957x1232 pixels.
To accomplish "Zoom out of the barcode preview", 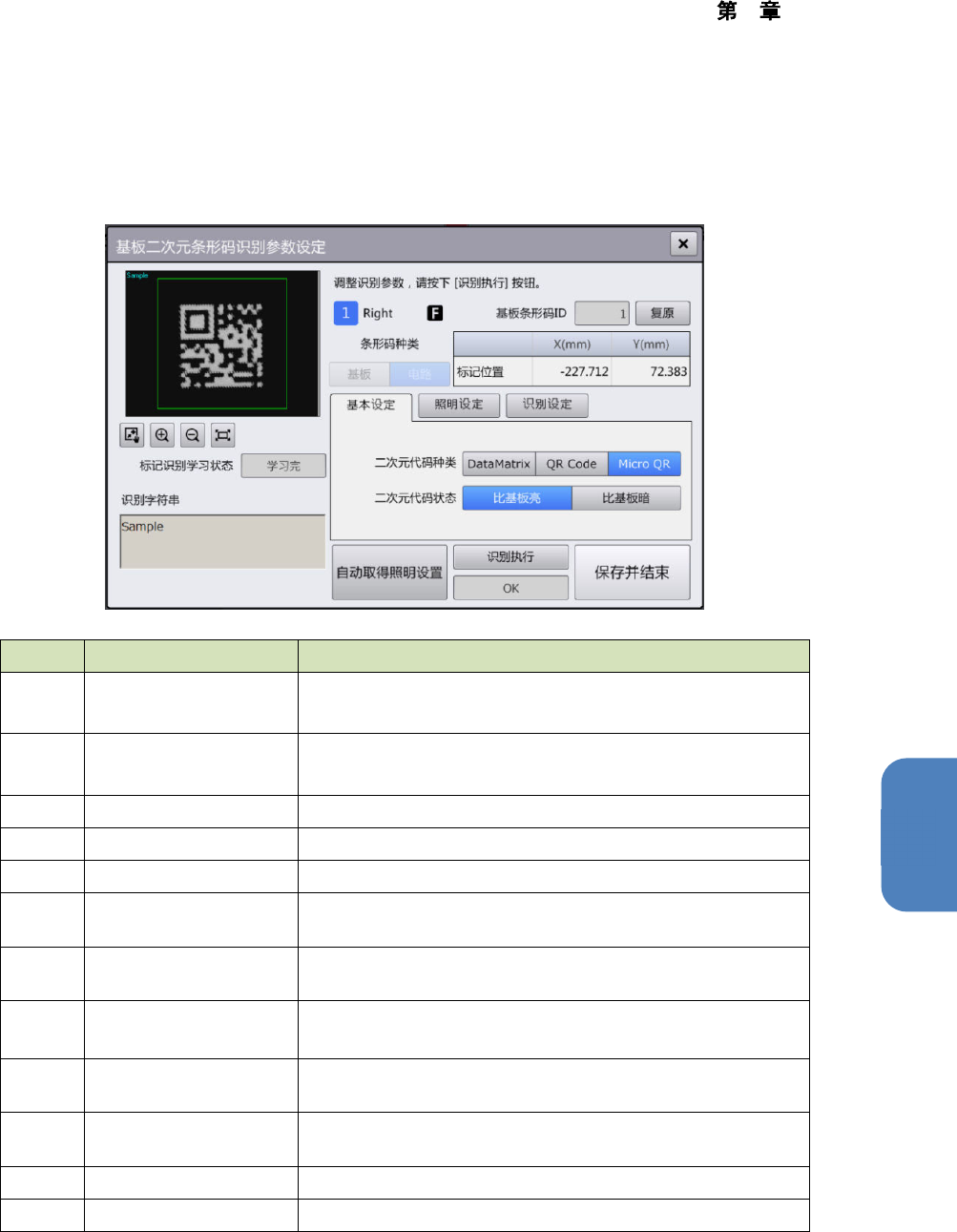I will [x=193, y=435].
